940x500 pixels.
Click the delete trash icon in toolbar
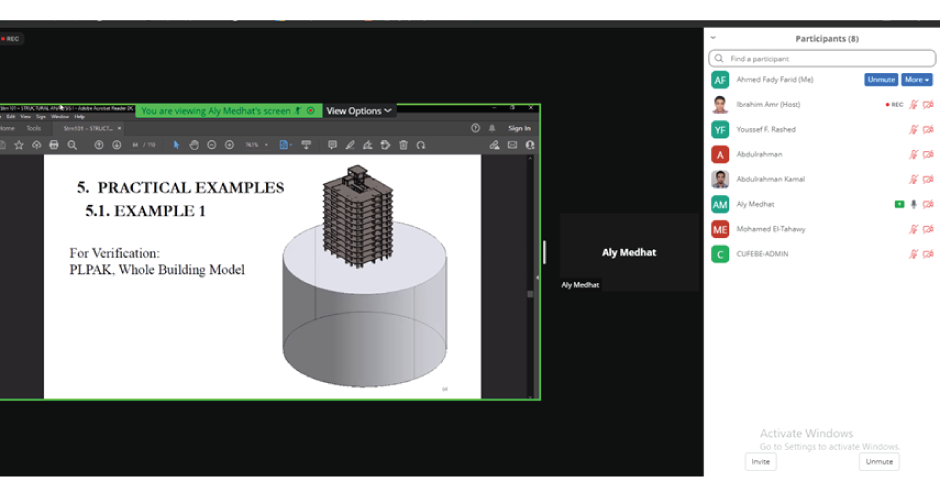(x=403, y=145)
